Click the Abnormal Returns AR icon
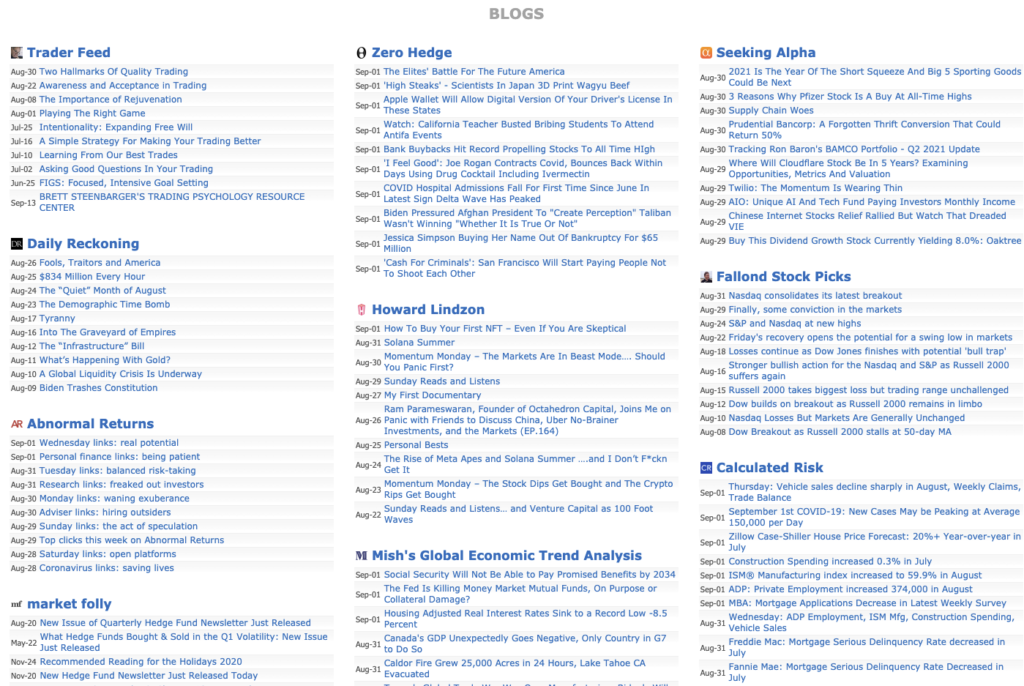The width and height of the screenshot is (1024, 686). pyautogui.click(x=16, y=424)
